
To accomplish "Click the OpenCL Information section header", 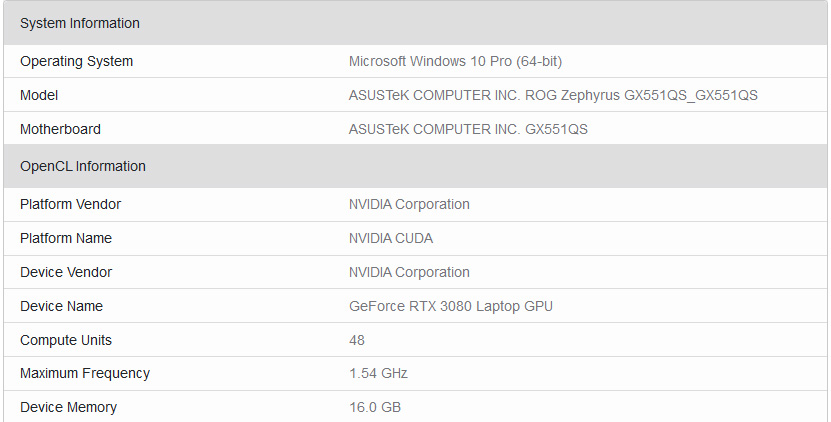I will (416, 166).
